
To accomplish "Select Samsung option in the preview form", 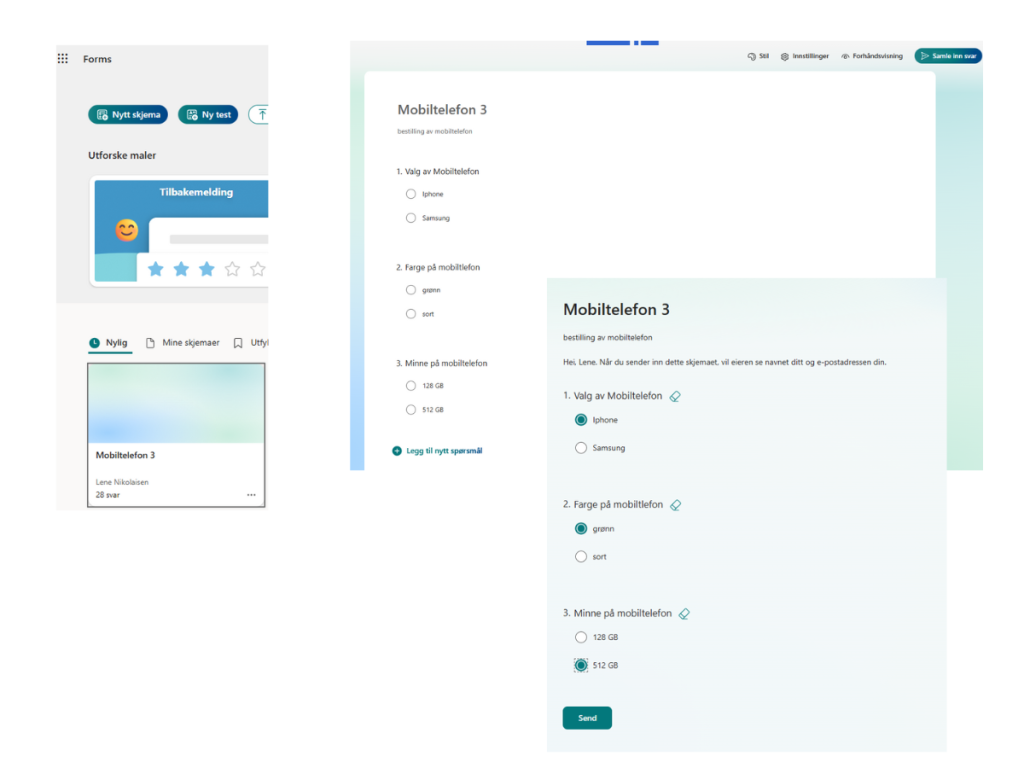I will pos(581,448).
